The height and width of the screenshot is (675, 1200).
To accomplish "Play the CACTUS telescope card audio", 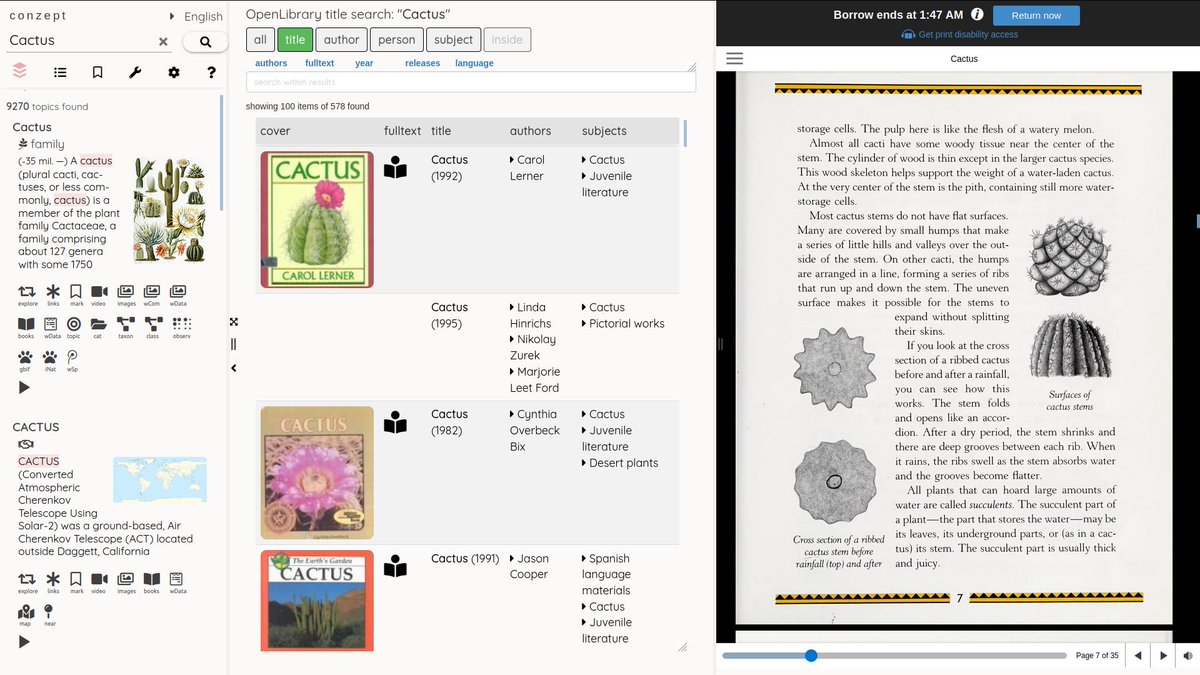I will click(24, 642).
